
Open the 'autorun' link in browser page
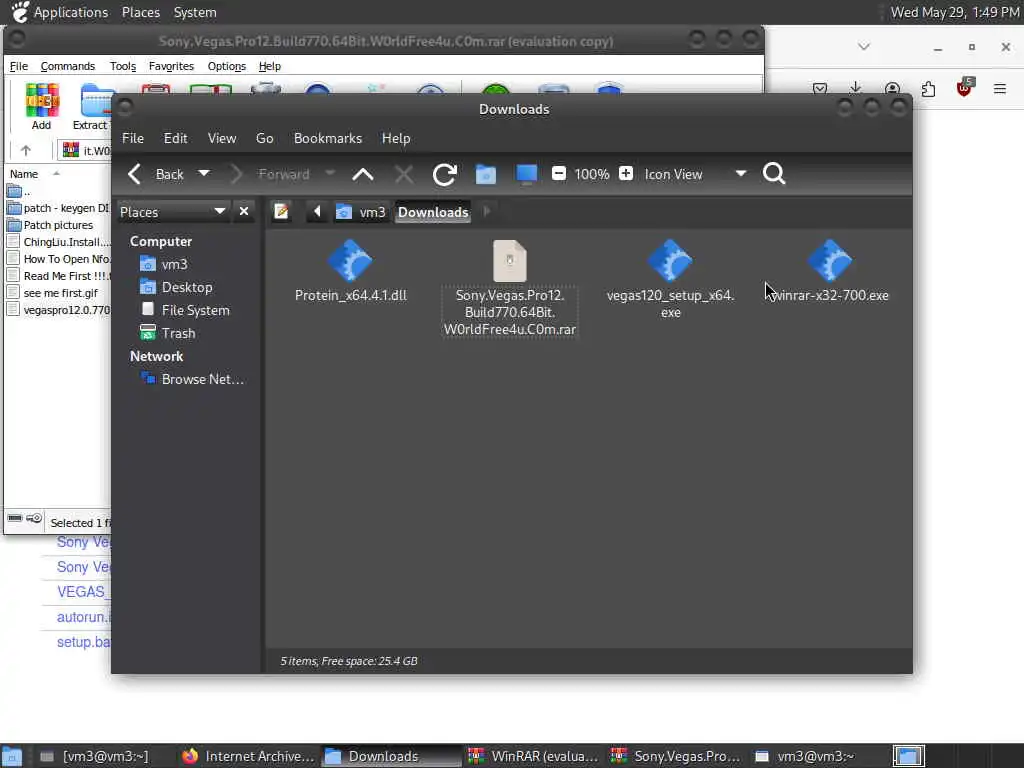(x=84, y=617)
